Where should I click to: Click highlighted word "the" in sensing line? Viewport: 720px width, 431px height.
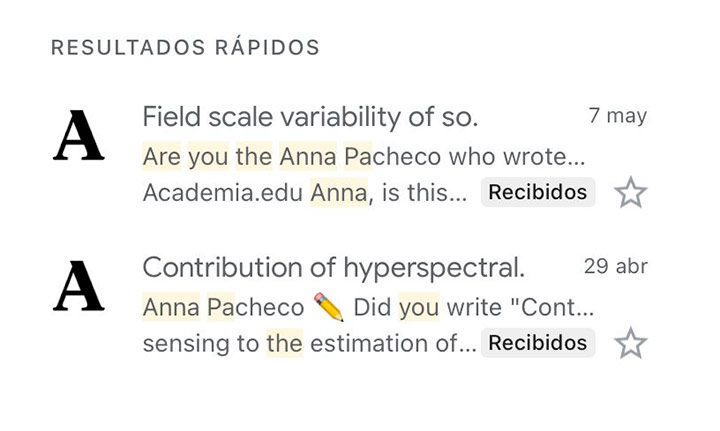[285, 343]
